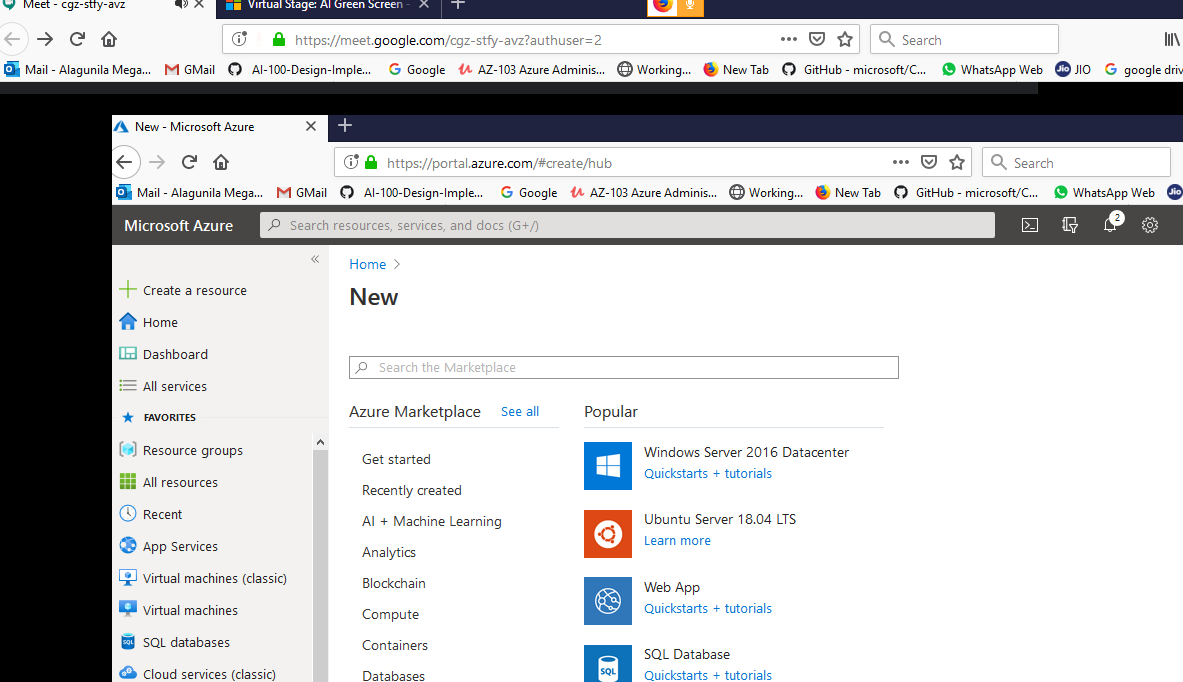Open the directory and subscription filter icon

[x=1070, y=225]
